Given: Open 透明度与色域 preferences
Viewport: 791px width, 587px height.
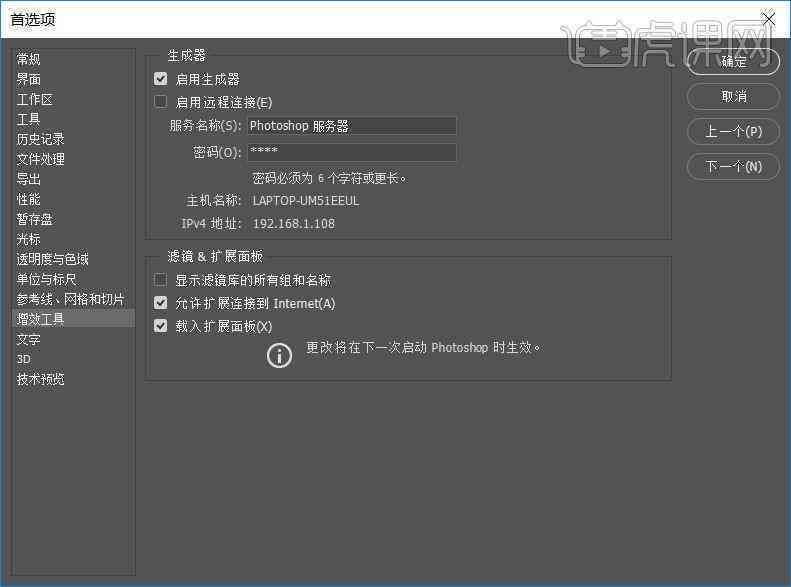Looking at the screenshot, I should [x=52, y=259].
